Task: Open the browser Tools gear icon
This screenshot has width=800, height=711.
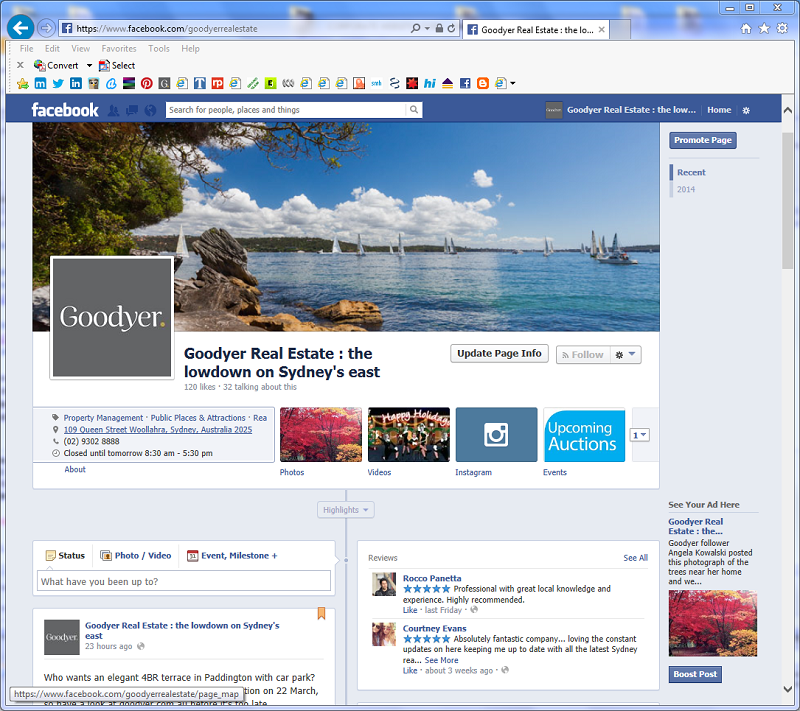Action: 782,29
